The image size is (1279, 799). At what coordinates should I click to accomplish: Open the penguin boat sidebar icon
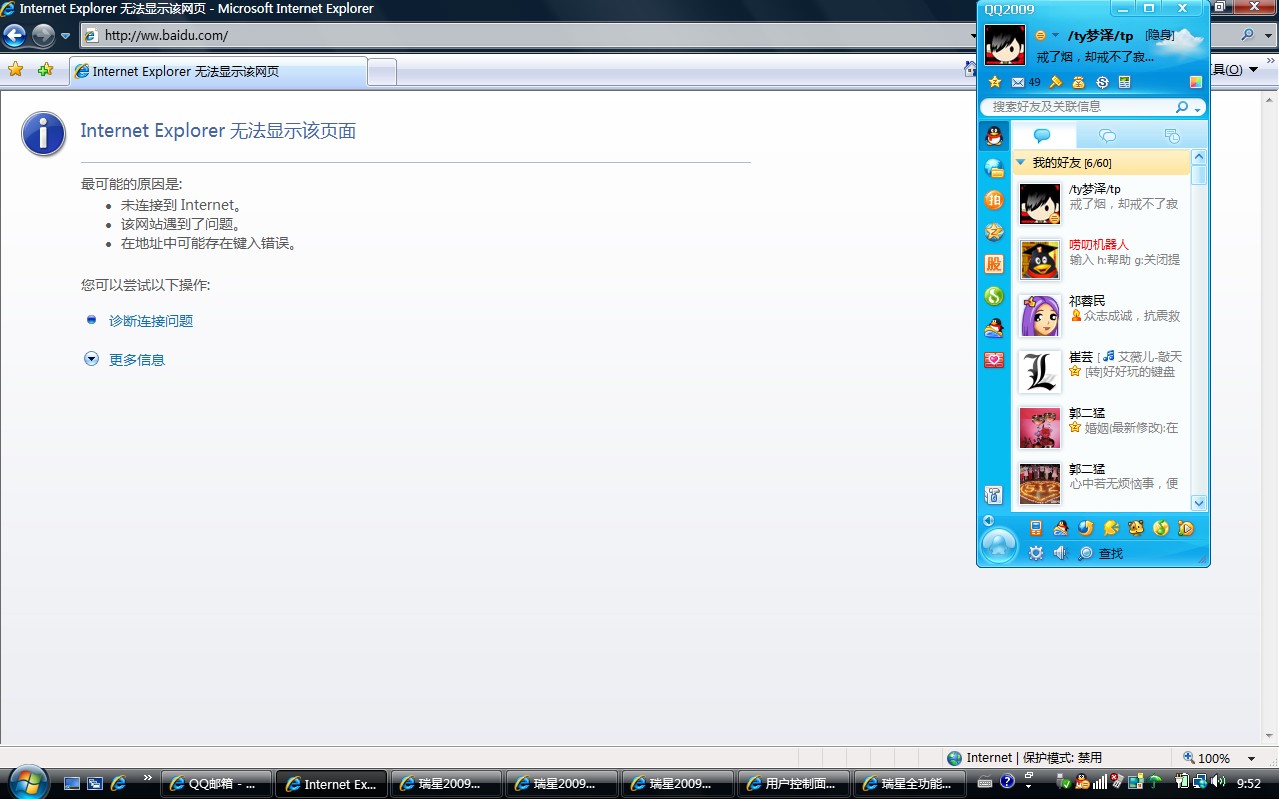click(994, 328)
